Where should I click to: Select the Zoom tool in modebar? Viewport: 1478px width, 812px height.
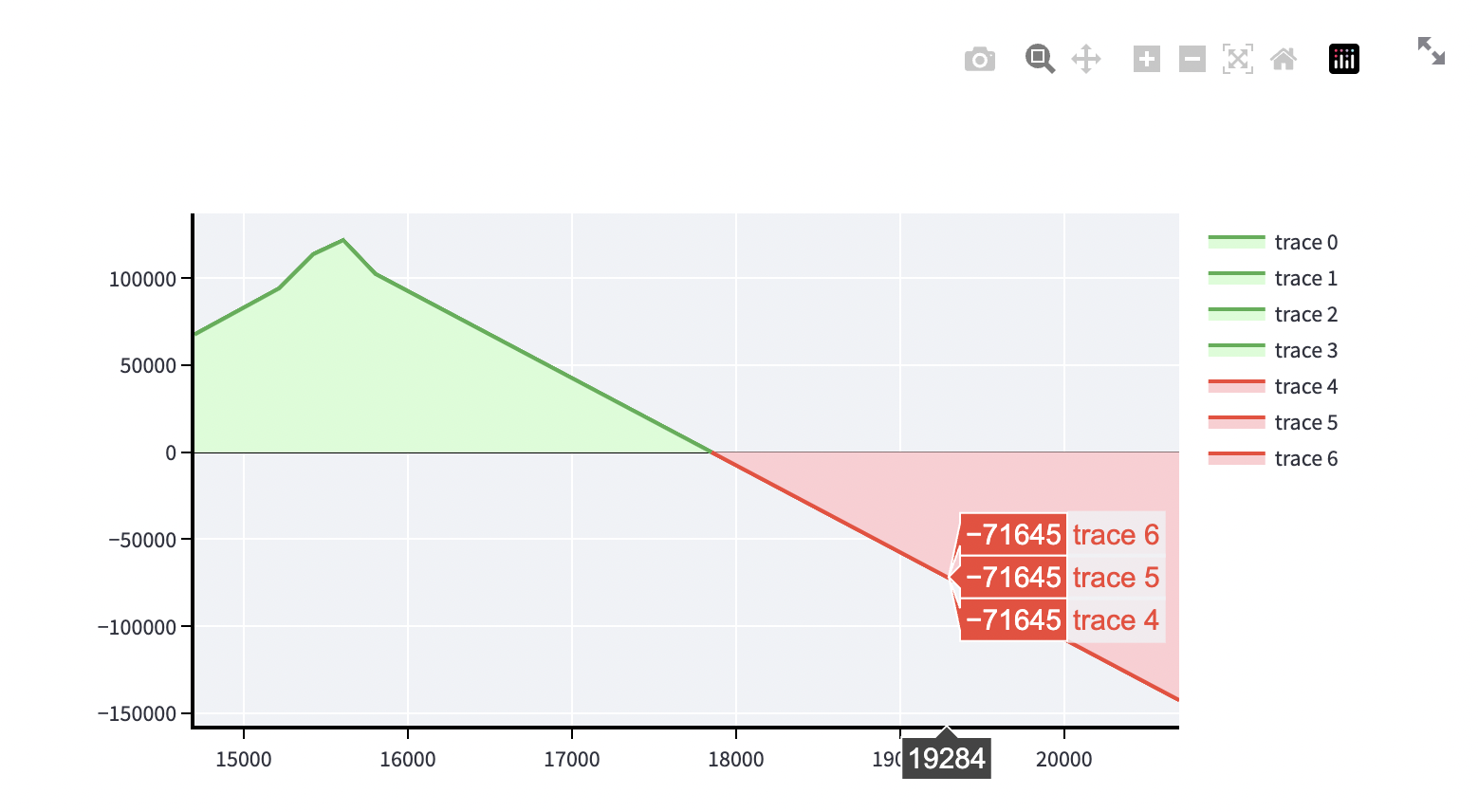(x=1040, y=59)
